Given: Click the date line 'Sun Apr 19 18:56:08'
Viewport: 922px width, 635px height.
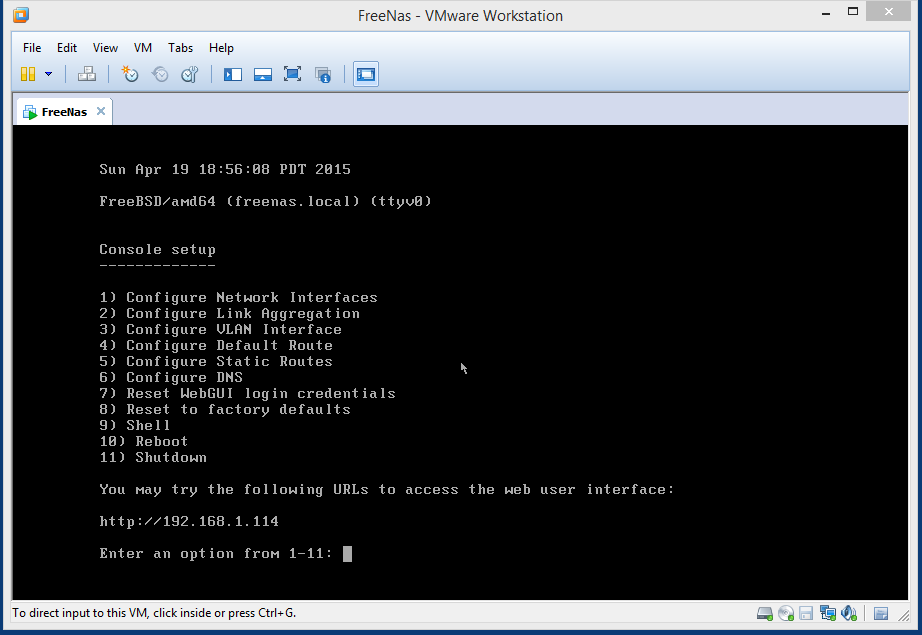Looking at the screenshot, I should coord(225,169).
